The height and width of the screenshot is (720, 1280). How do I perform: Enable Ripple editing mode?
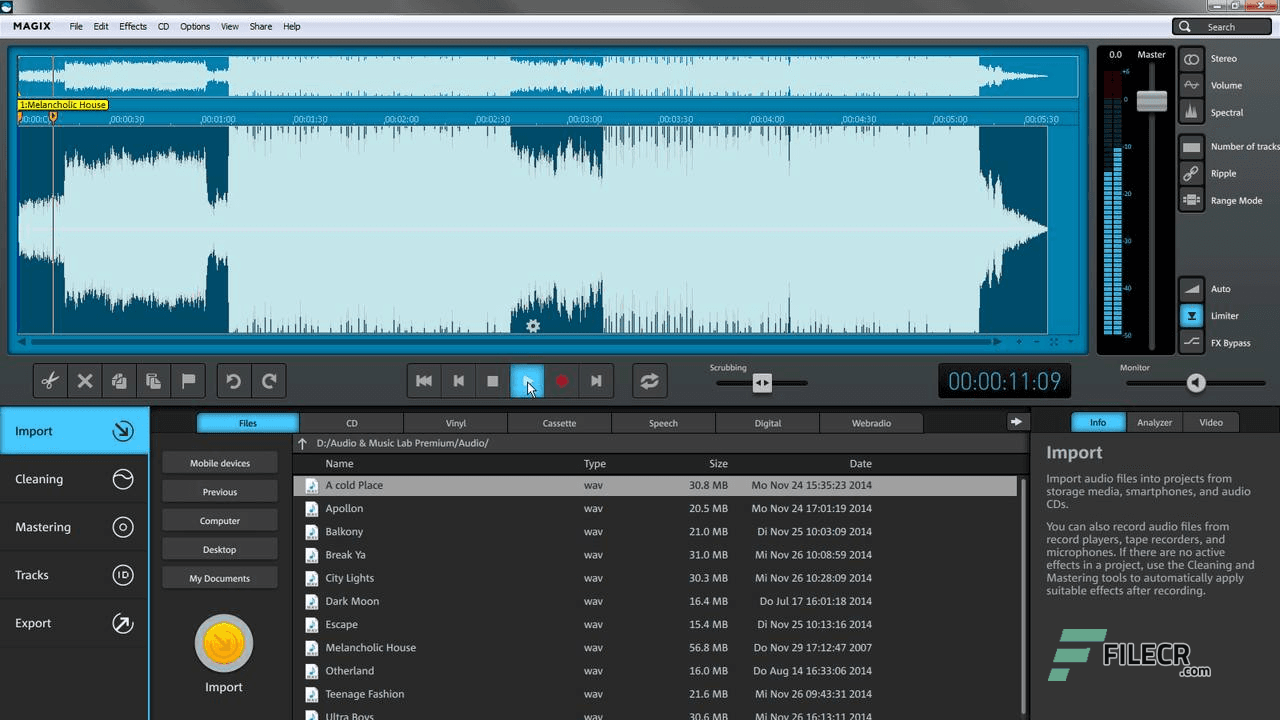1191,173
